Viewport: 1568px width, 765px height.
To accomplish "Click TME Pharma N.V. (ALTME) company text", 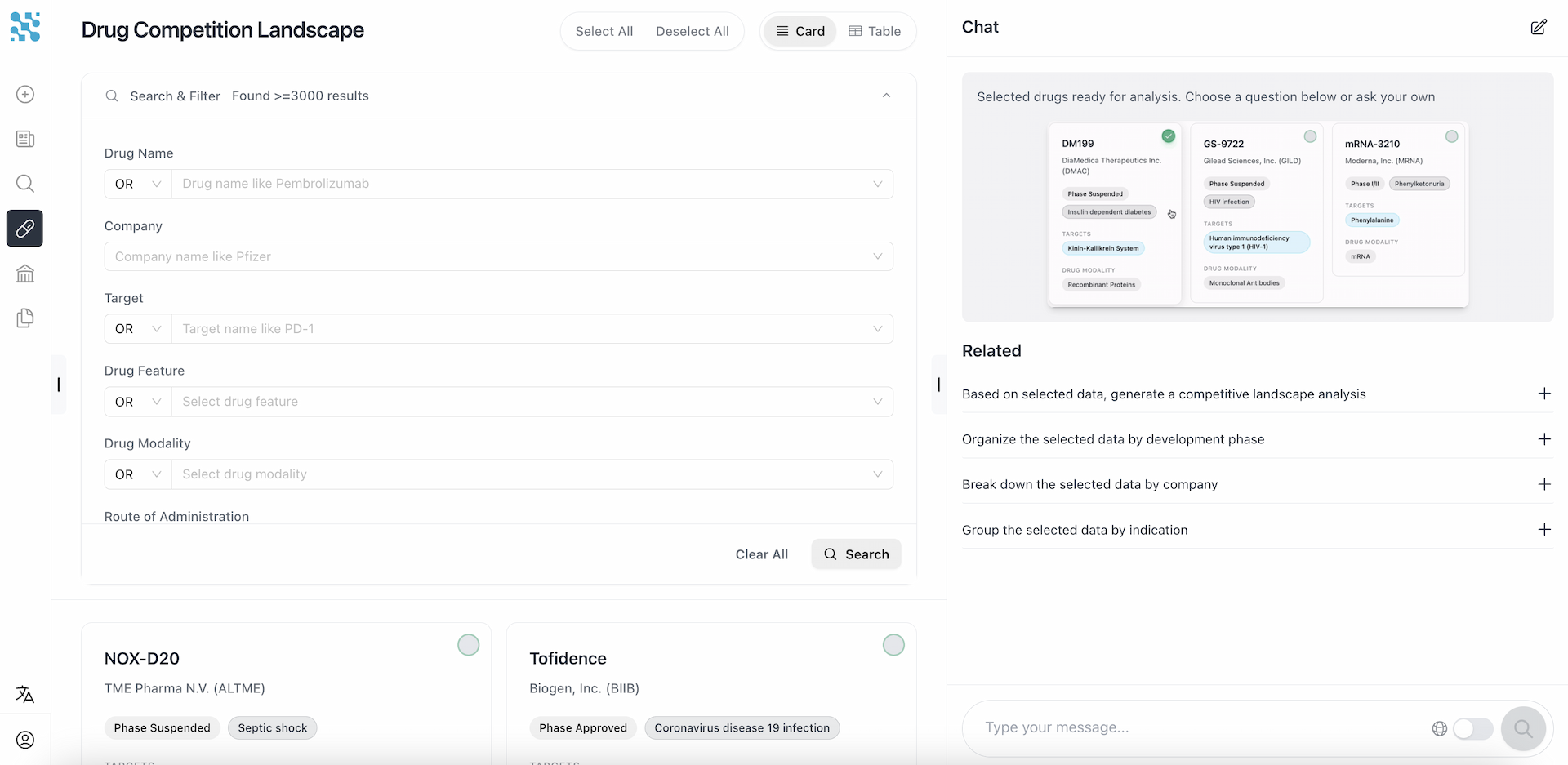I will pos(185,688).
